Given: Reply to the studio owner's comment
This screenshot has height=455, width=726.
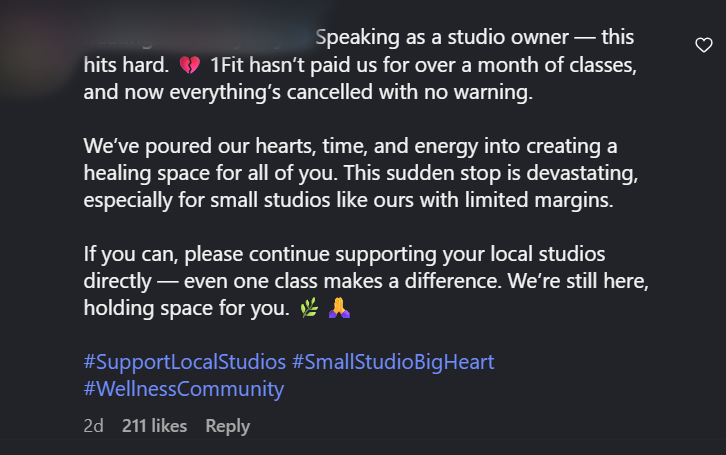Looking at the screenshot, I should (x=227, y=426).
